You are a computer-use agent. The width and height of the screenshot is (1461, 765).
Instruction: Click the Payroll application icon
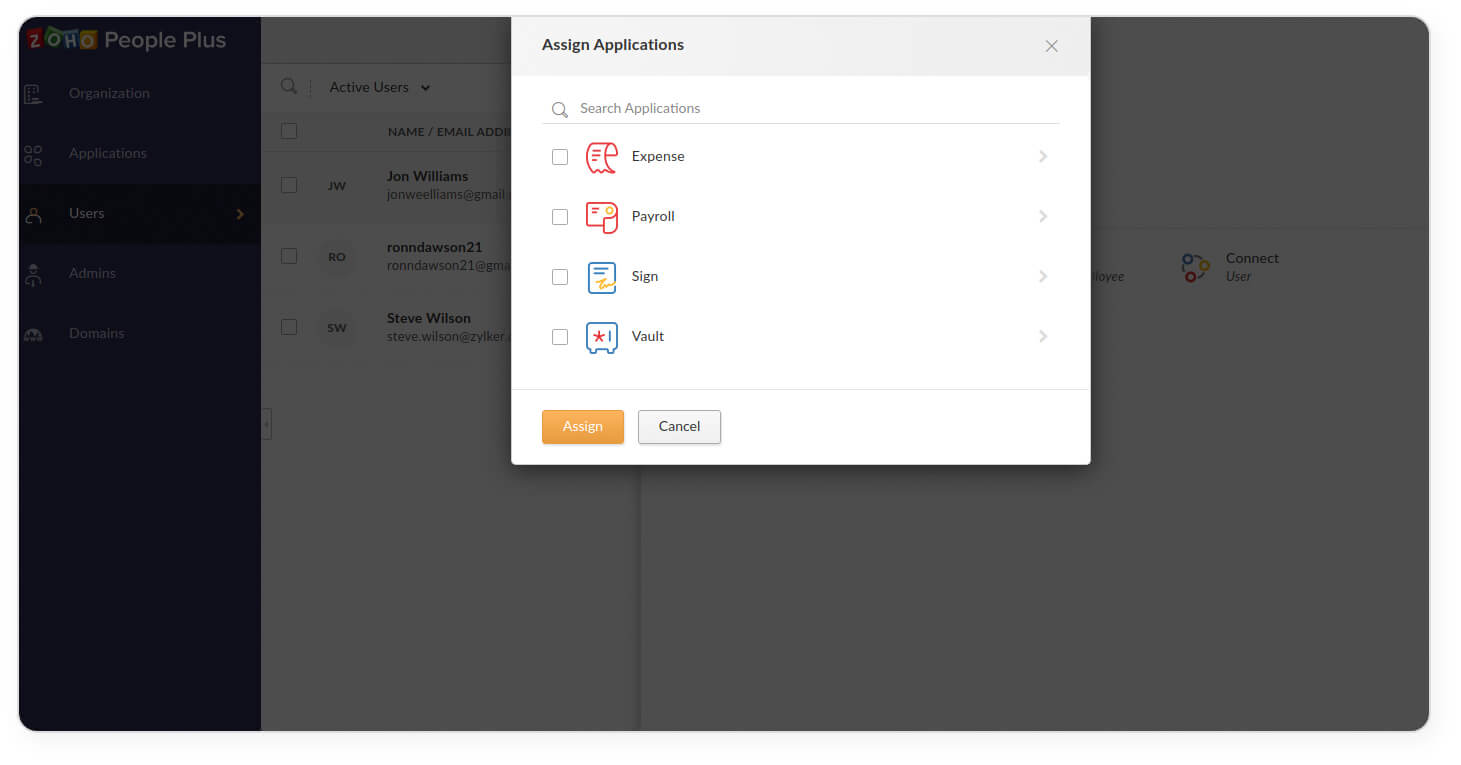[x=601, y=217]
